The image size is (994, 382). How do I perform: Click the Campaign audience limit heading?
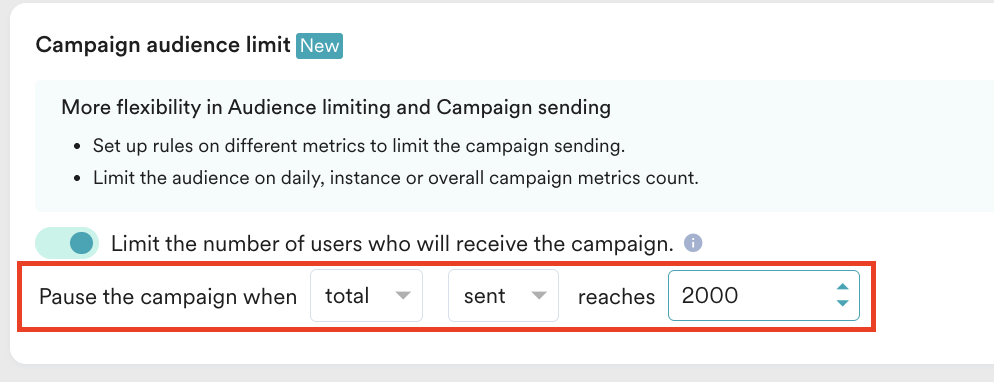tap(163, 46)
